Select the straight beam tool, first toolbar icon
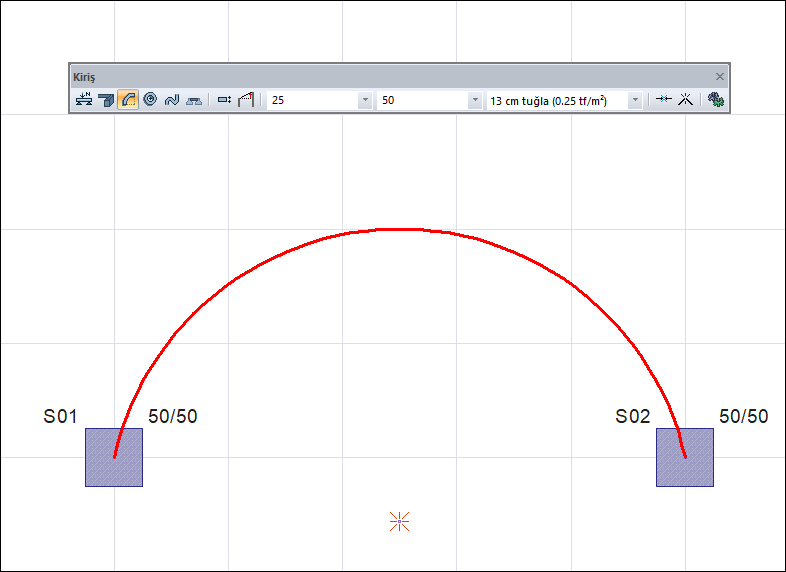Image resolution: width=786 pixels, height=572 pixels. point(84,100)
